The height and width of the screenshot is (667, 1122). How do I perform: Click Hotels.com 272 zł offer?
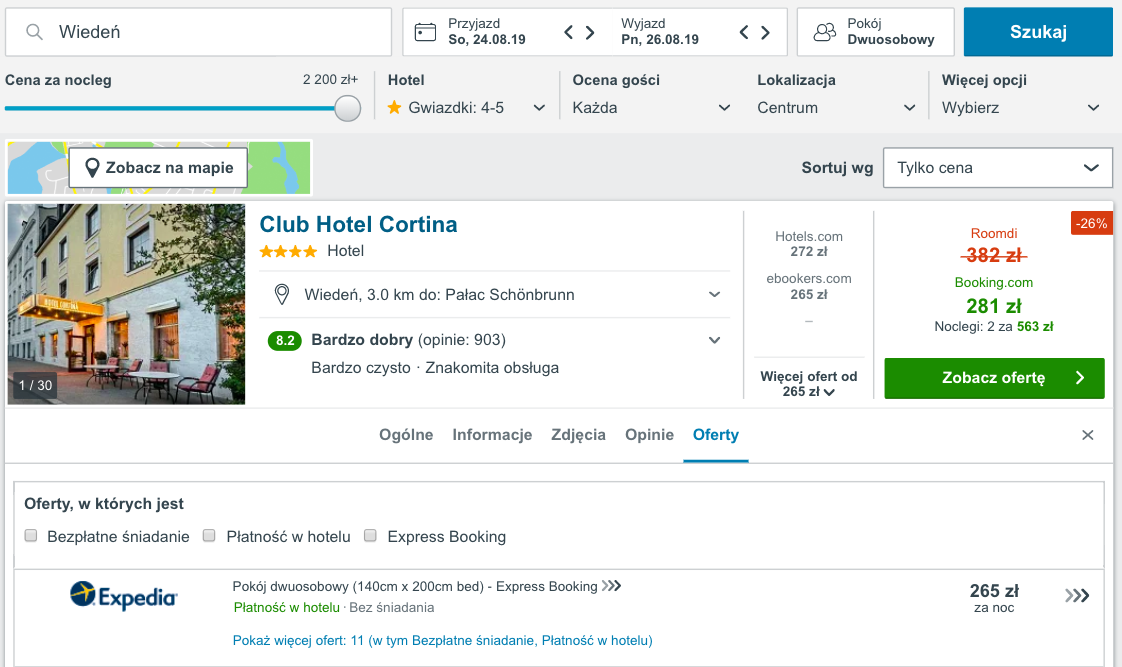(809, 244)
